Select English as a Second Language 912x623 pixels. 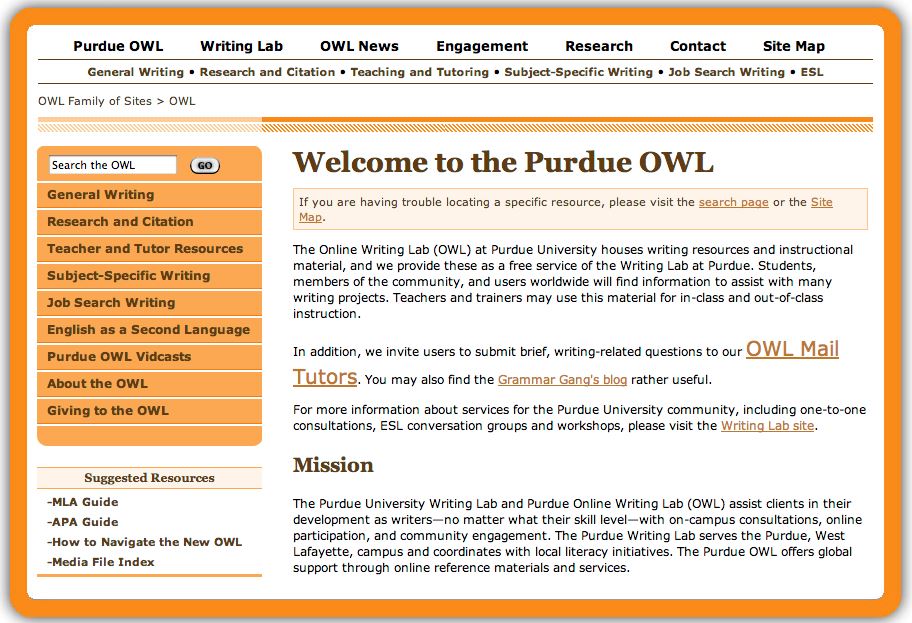148,330
